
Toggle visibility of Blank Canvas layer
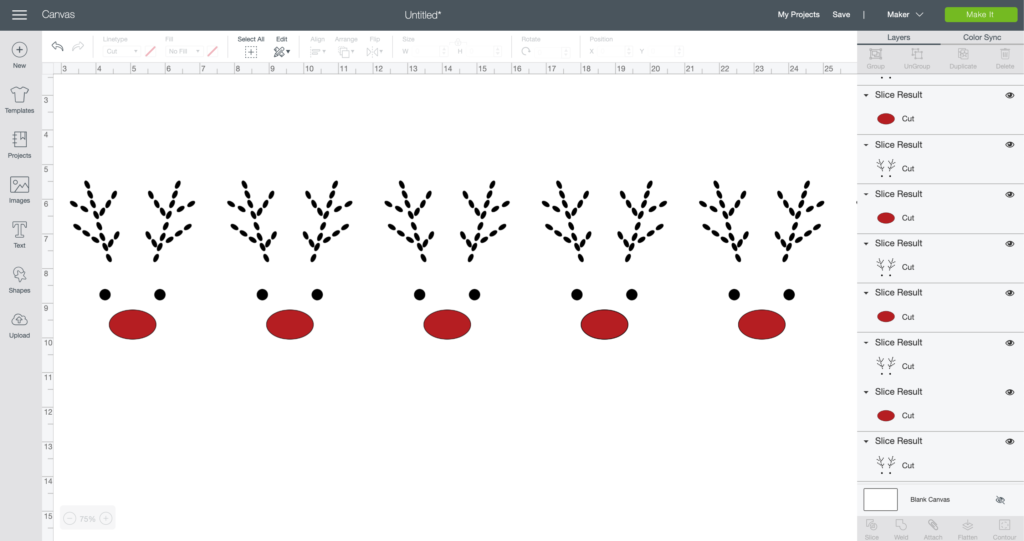(1000, 500)
